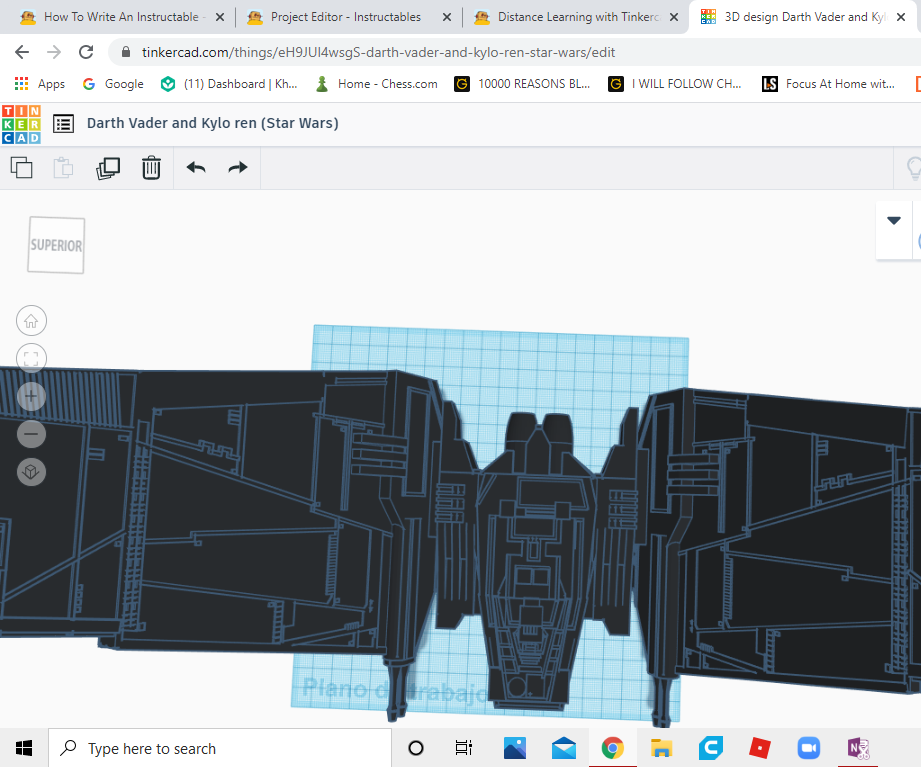Click the Duplicate and repeat icon
This screenshot has width=921, height=767.
click(107, 168)
